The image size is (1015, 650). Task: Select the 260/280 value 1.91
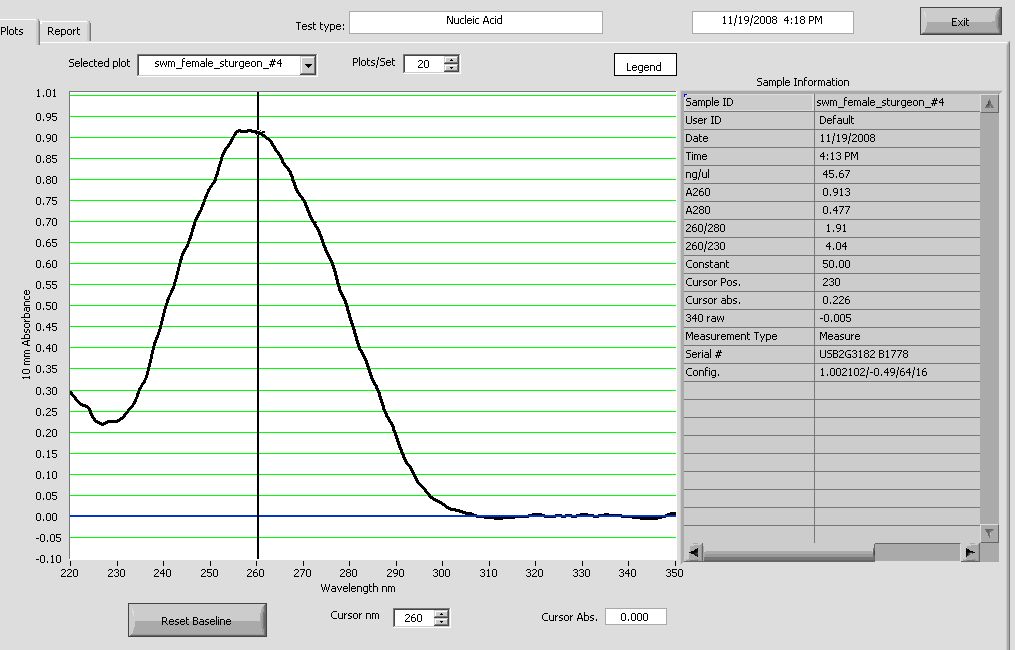pos(836,229)
